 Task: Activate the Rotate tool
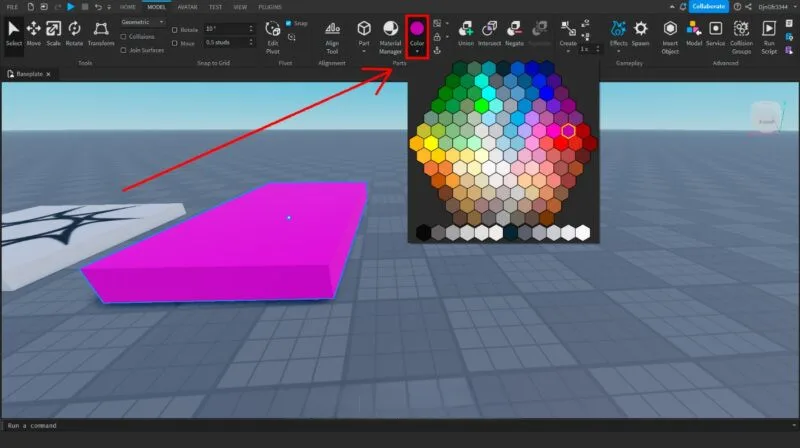pos(74,34)
